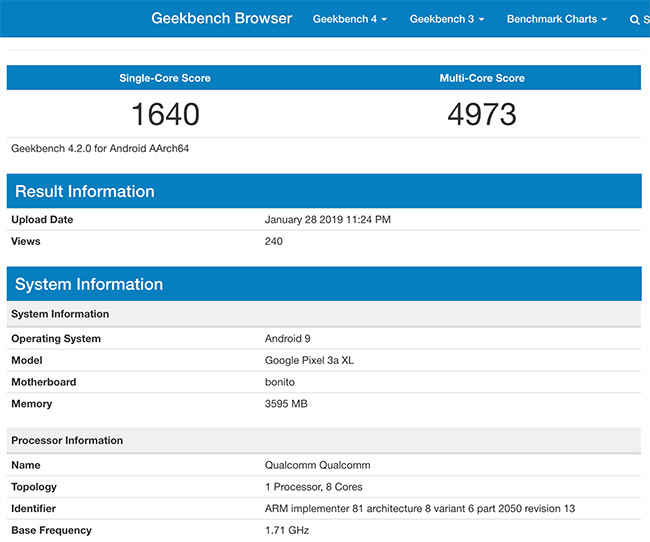Select the bonito motherboard value
Image resolution: width=650 pixels, height=542 pixels.
click(x=280, y=382)
